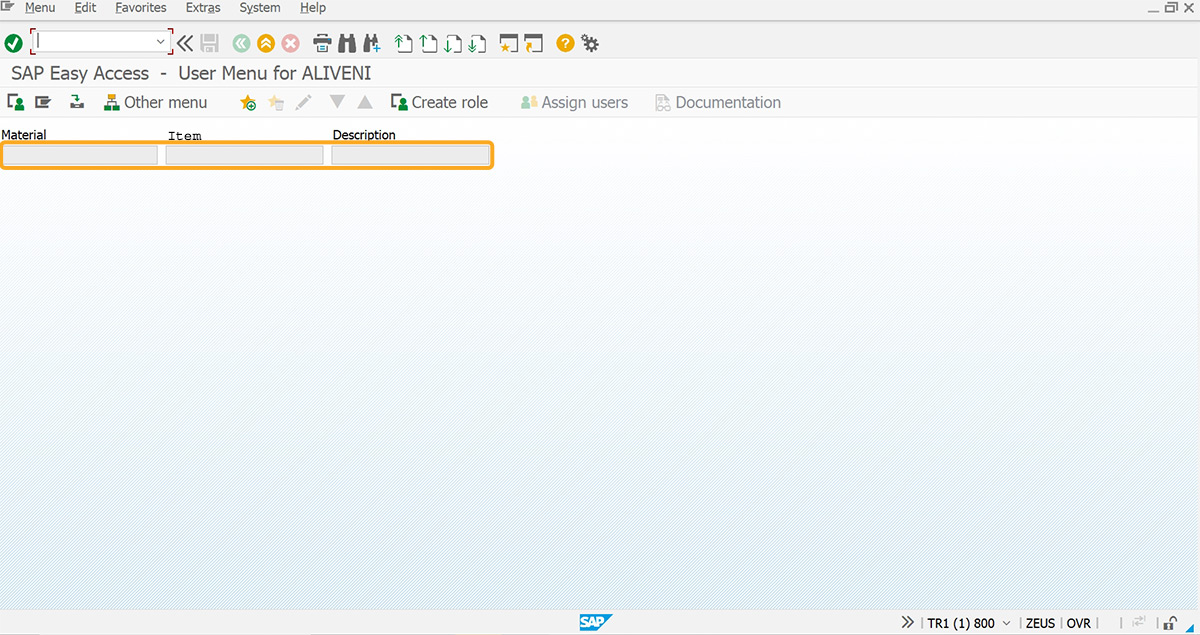Click the Print icon

pos(322,43)
